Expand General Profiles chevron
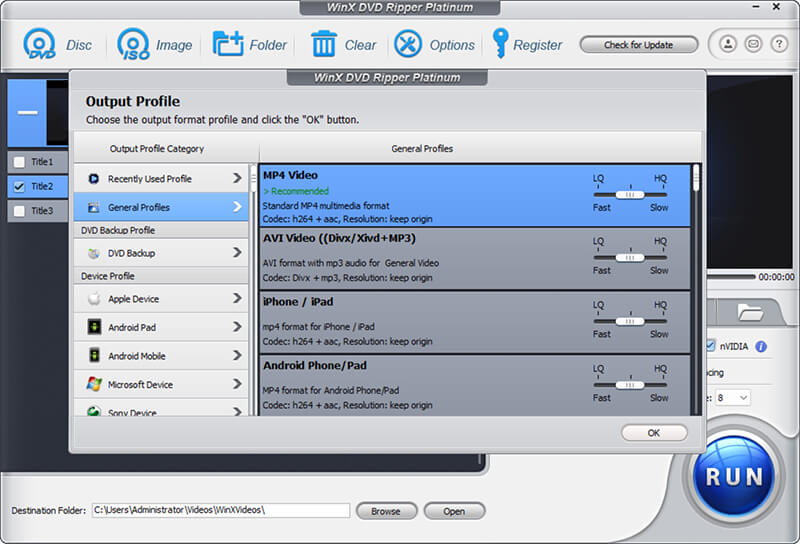Image resolution: width=800 pixels, height=544 pixels. tap(237, 207)
